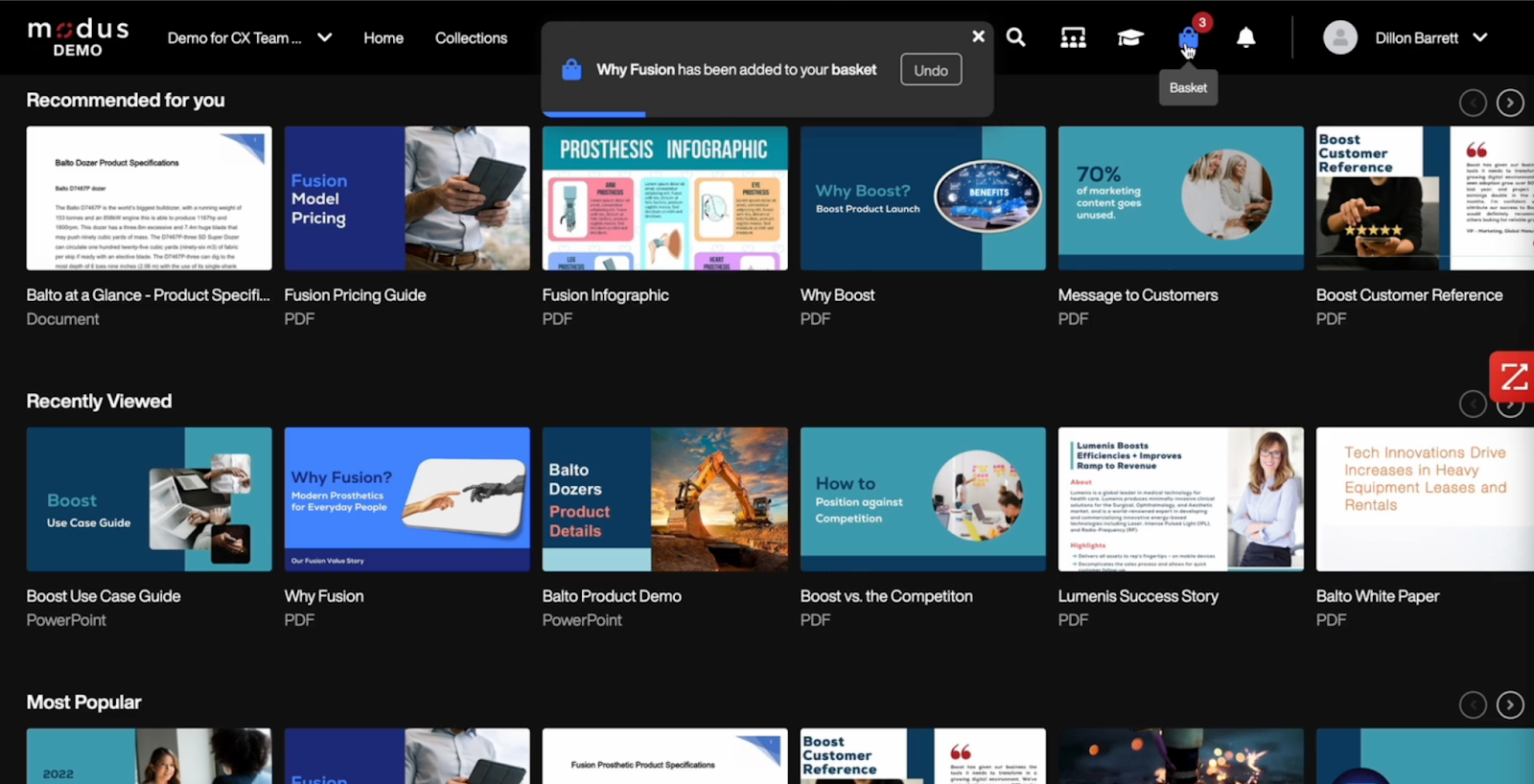Undo adding Why Fusion to basket
Image resolution: width=1534 pixels, height=784 pixels.
click(931, 70)
